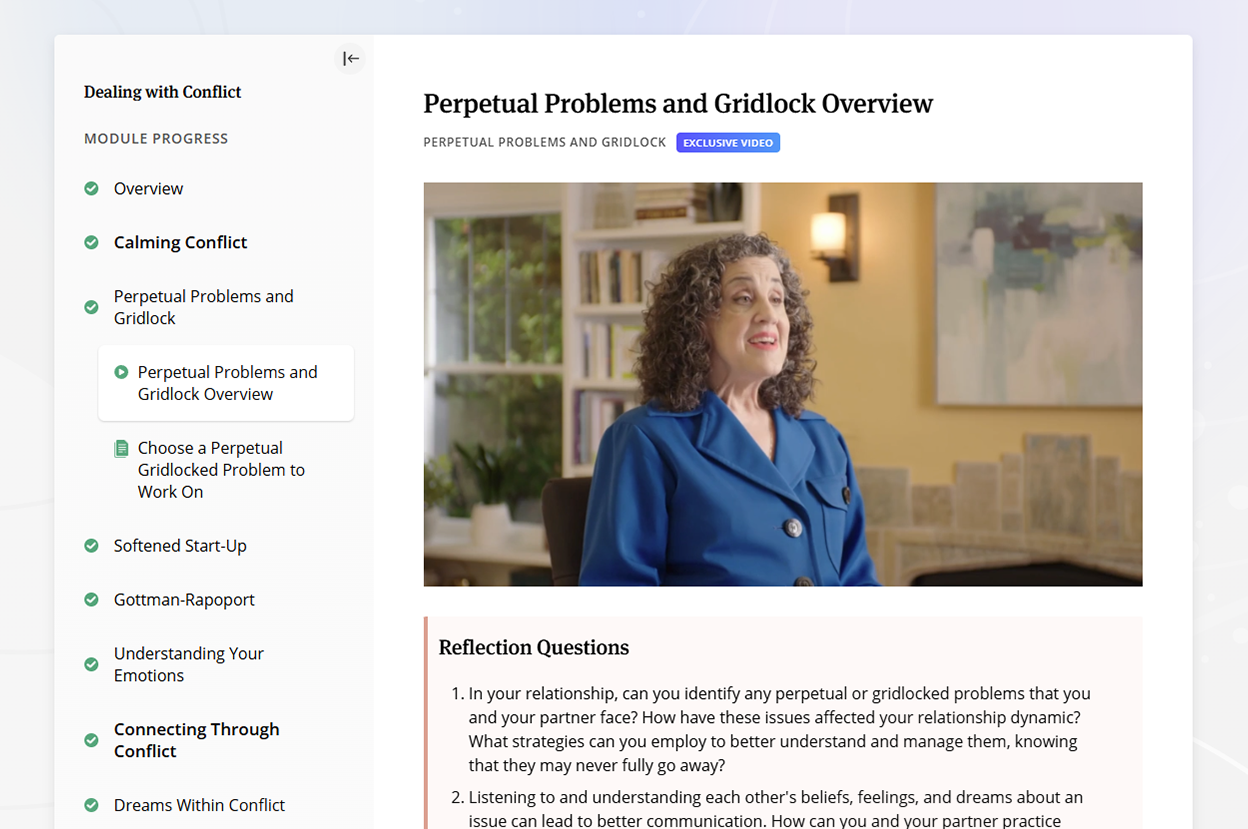Image resolution: width=1248 pixels, height=829 pixels.
Task: Click the checkmark next to Dreams Within Conflict
Action: [x=91, y=806]
